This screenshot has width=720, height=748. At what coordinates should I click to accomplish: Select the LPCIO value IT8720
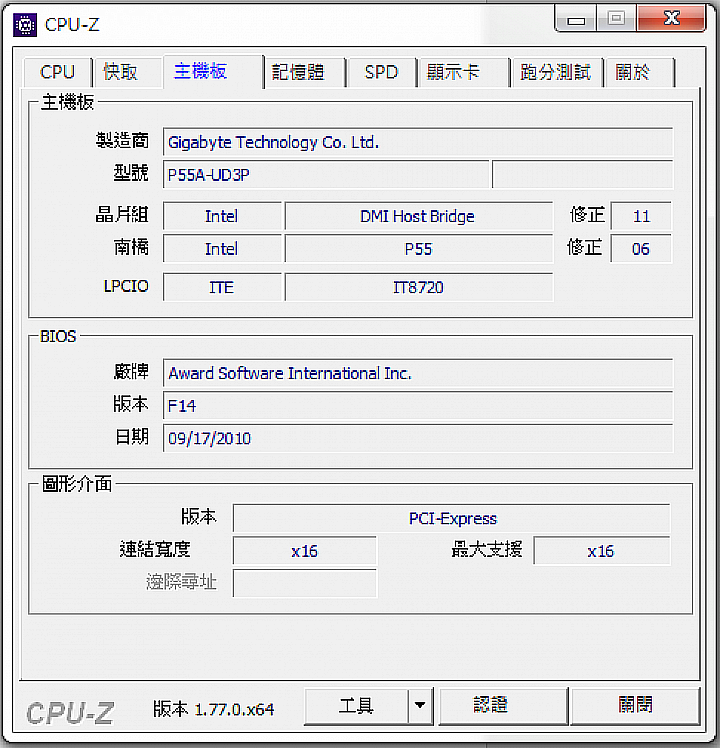point(419,287)
